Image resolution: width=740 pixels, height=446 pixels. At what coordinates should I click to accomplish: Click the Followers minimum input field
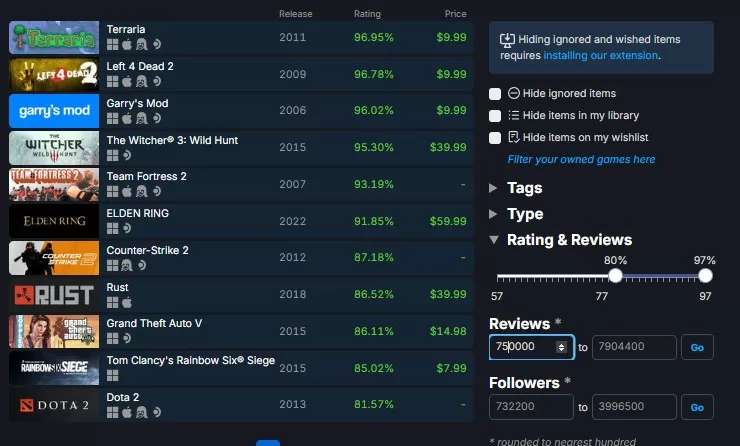tap(531, 407)
